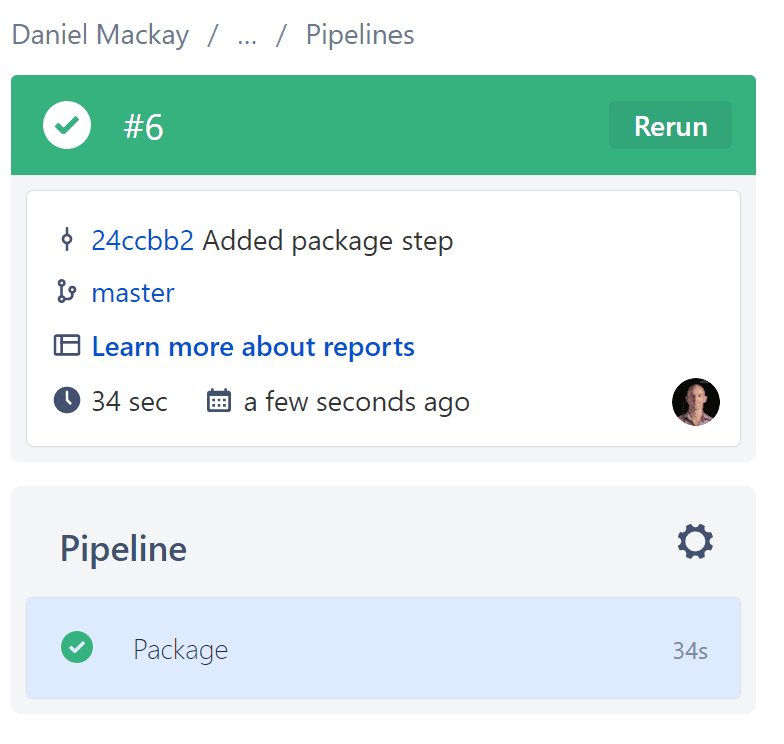Click the Rerun button
This screenshot has height=744, width=784.
670,125
